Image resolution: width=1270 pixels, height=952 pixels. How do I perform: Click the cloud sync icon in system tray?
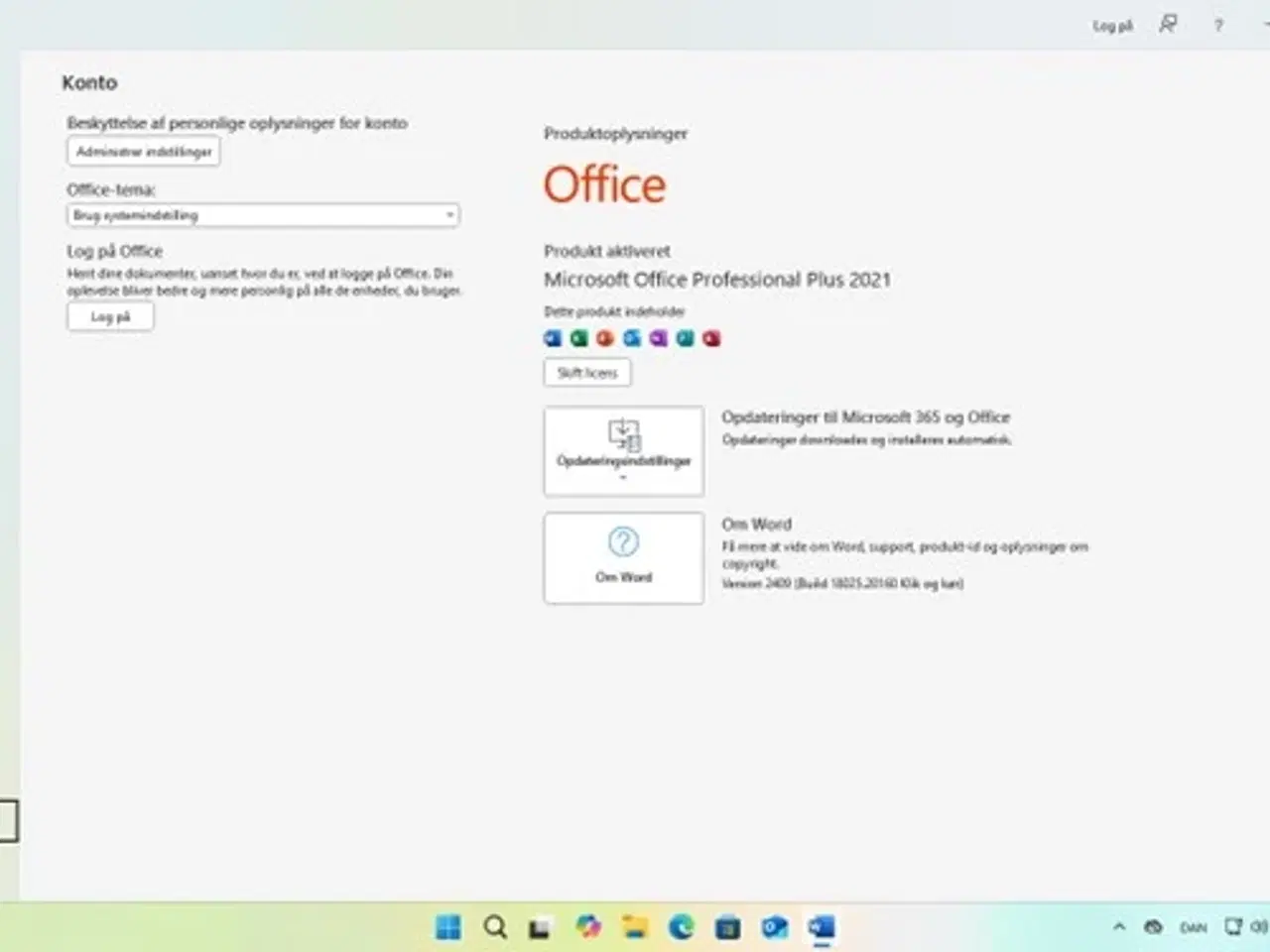(1153, 927)
